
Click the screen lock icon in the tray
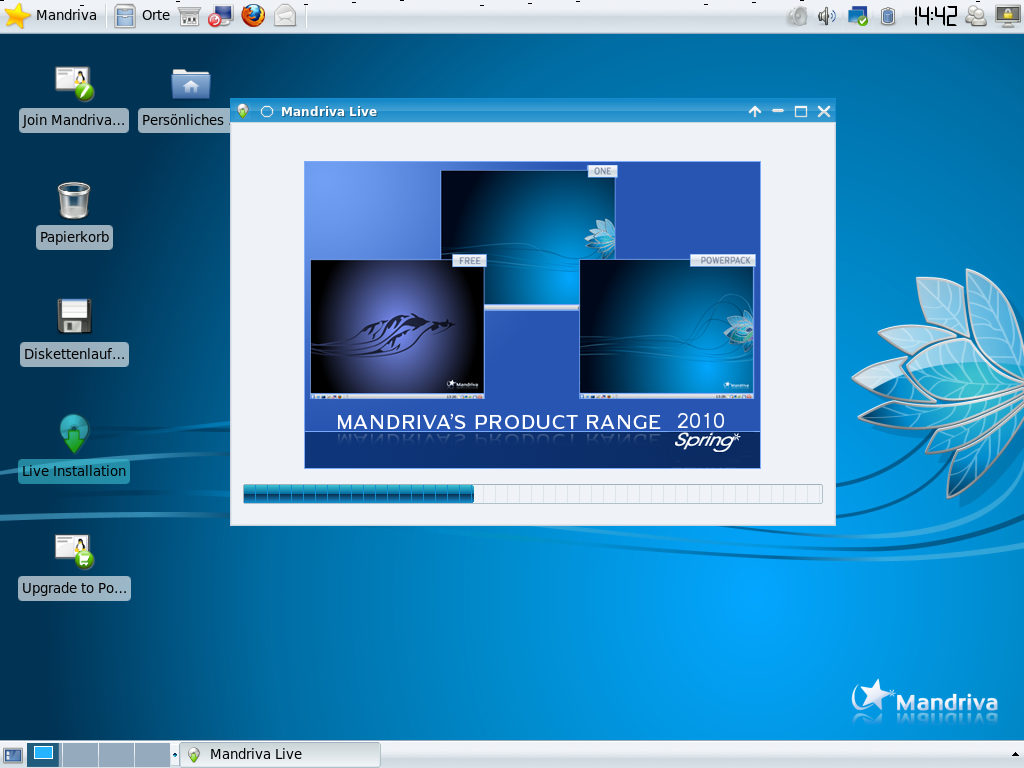click(x=1006, y=15)
